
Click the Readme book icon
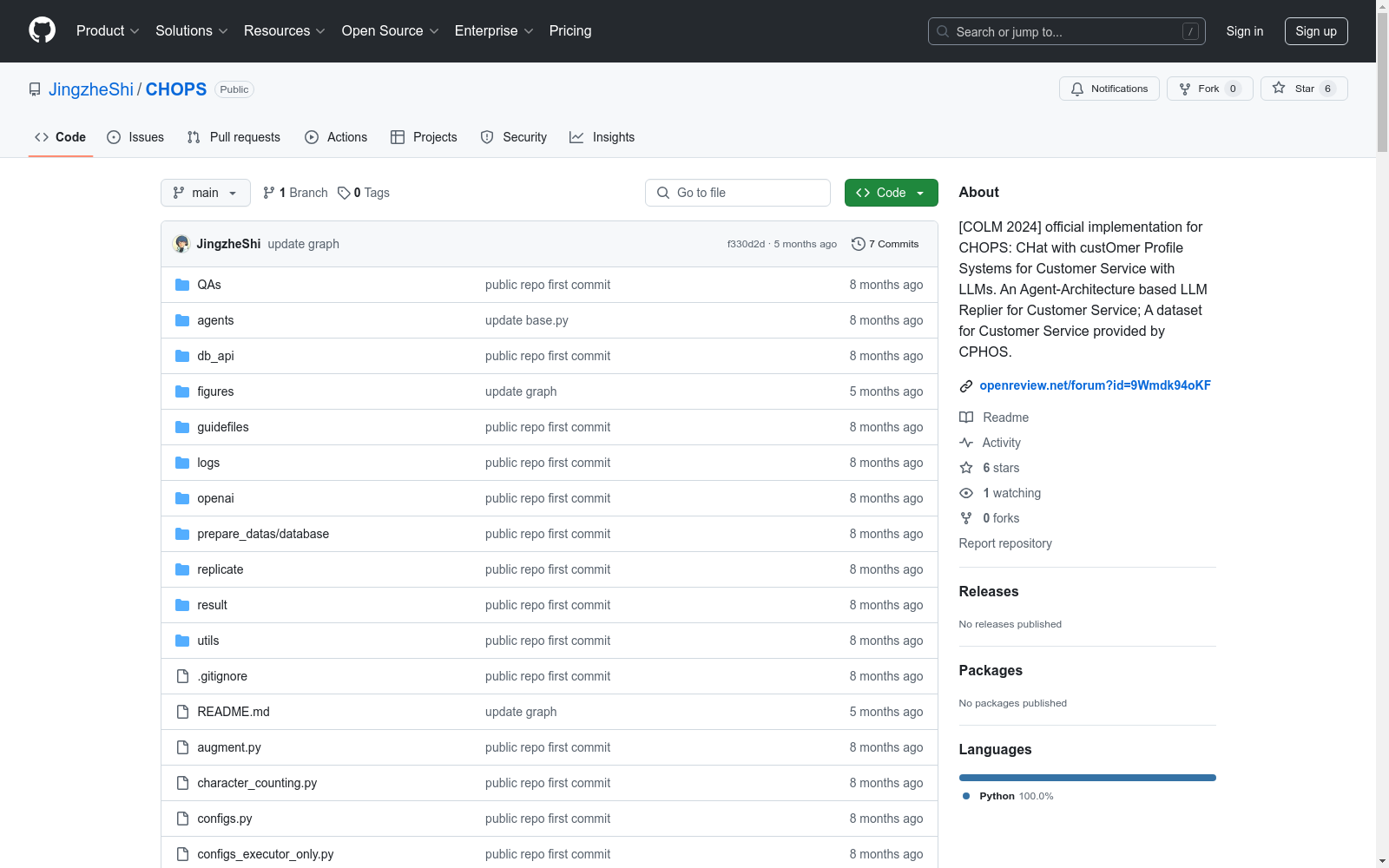pyautogui.click(x=966, y=418)
